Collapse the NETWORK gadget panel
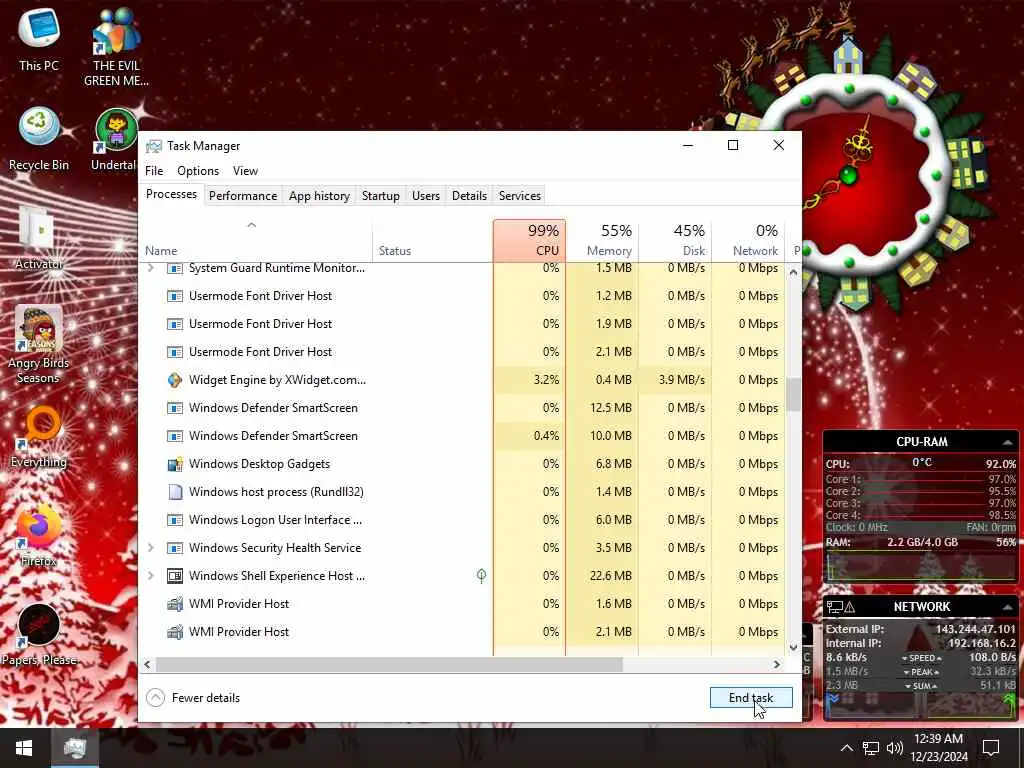 point(1008,607)
